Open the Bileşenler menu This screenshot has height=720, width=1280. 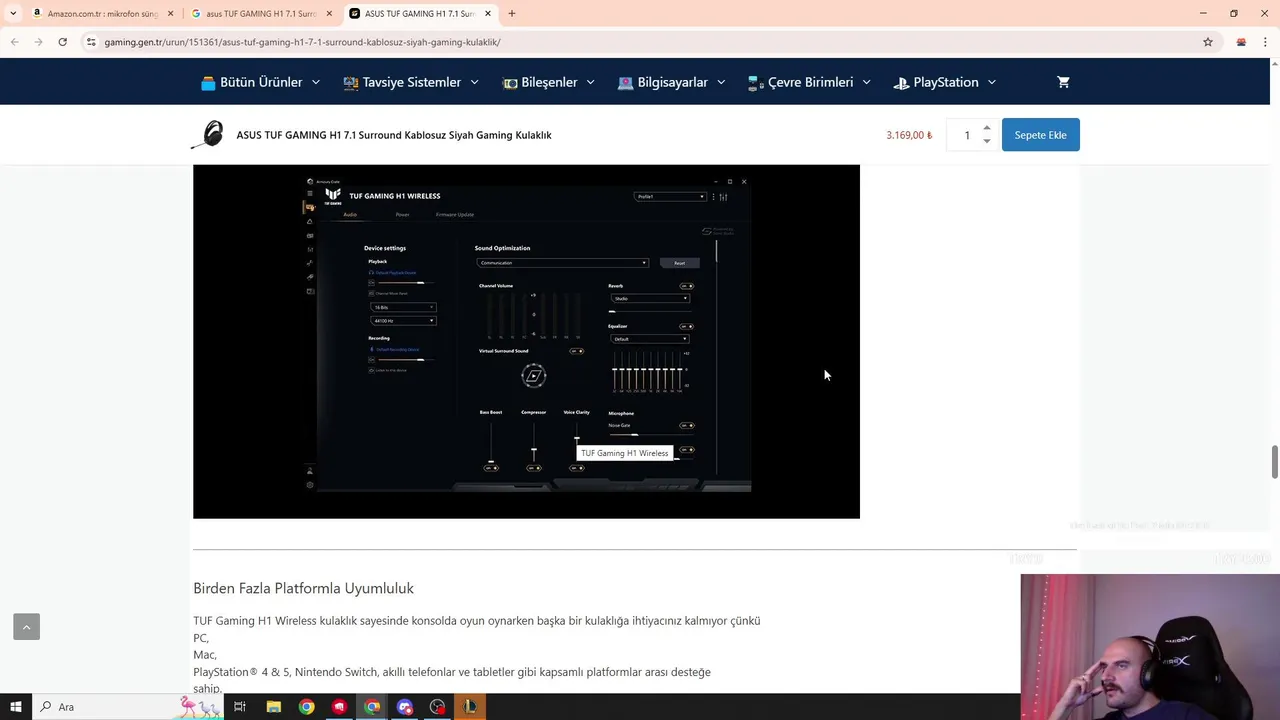tap(549, 82)
